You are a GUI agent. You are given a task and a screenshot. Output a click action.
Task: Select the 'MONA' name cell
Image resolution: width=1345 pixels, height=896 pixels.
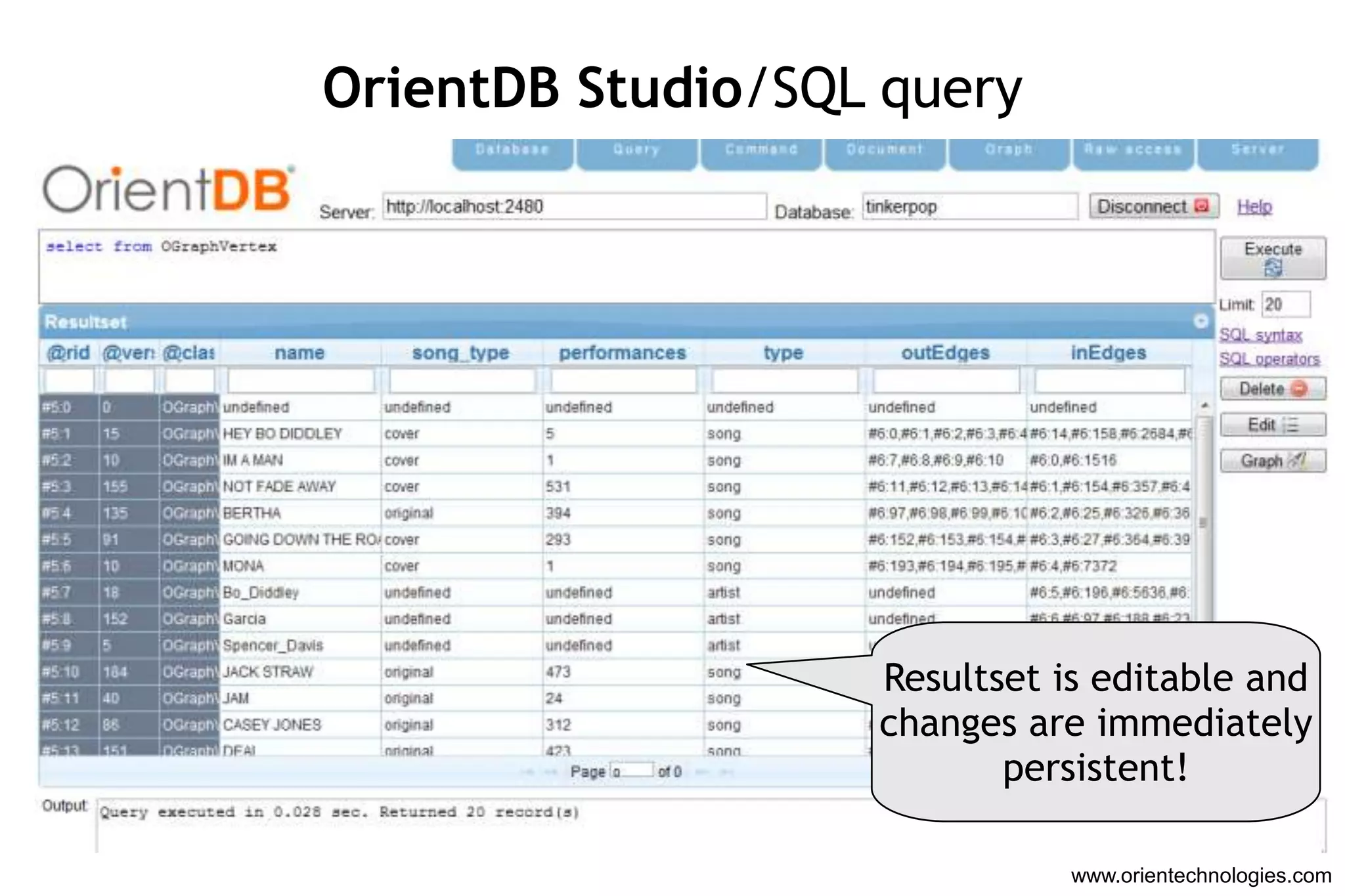pyautogui.click(x=300, y=566)
